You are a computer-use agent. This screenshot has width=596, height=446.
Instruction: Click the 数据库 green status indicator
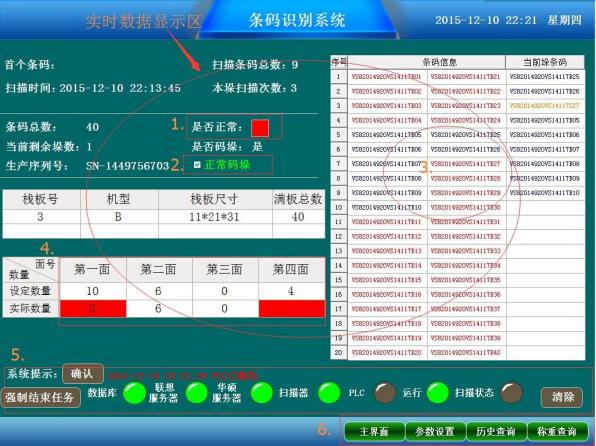[135, 393]
